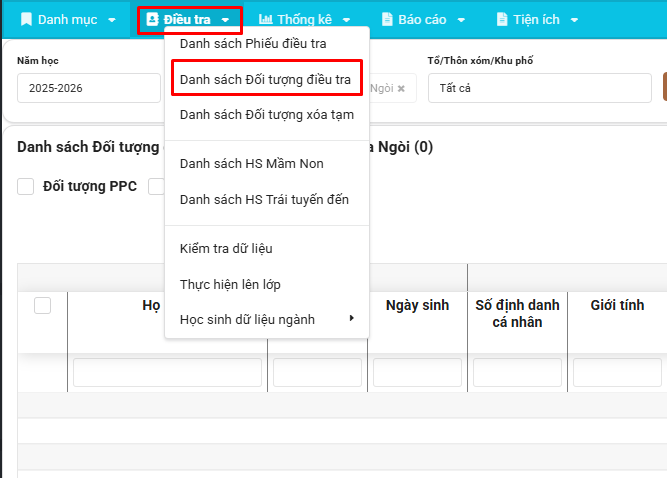This screenshot has width=667, height=478.
Task: Open the Năm học 2025-2026 combo box
Action: 89,88
